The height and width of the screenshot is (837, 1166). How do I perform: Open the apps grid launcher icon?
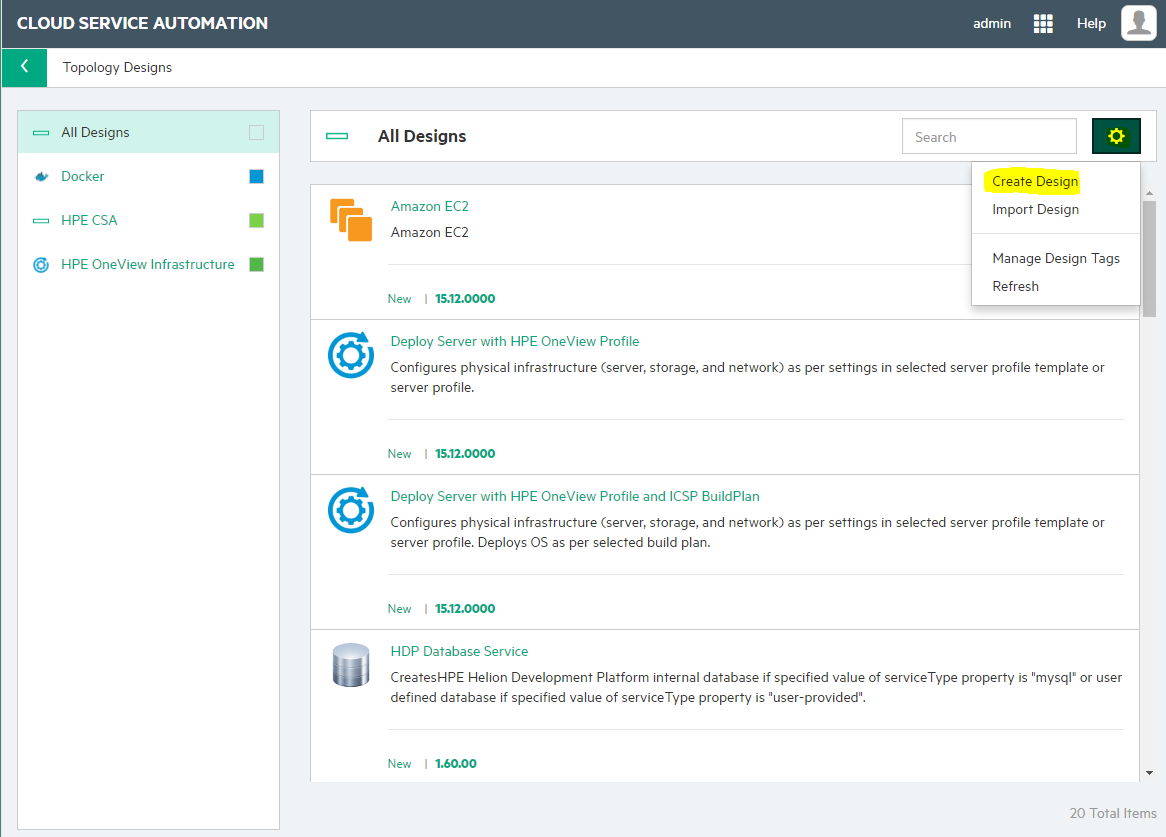pyautogui.click(x=1043, y=24)
